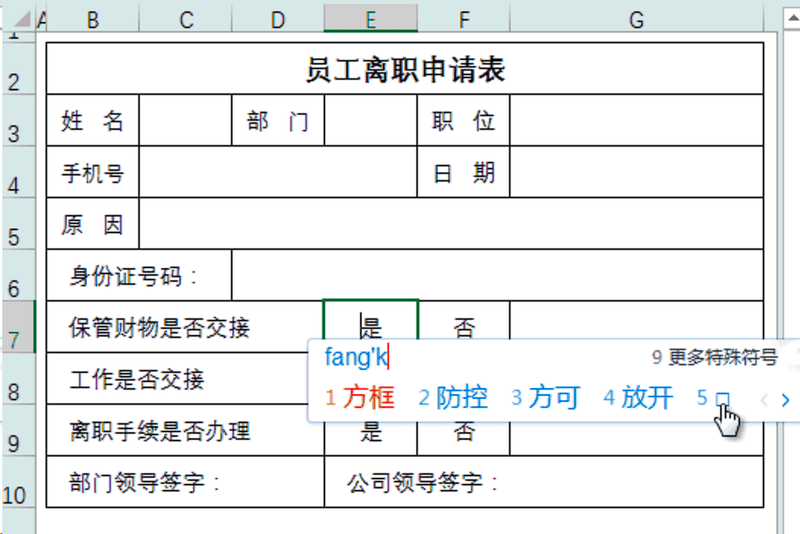Select column D header
The width and height of the screenshot is (800, 534).
pos(278,20)
